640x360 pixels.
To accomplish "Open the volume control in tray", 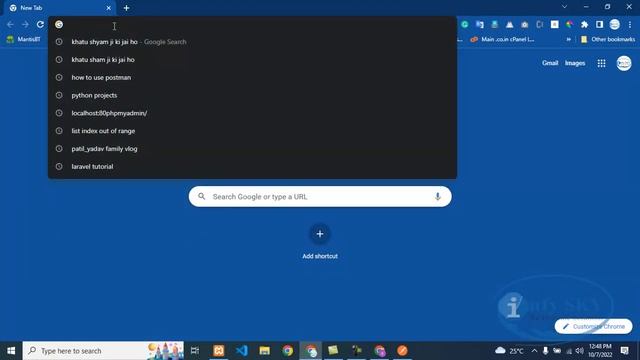I will 579,351.
